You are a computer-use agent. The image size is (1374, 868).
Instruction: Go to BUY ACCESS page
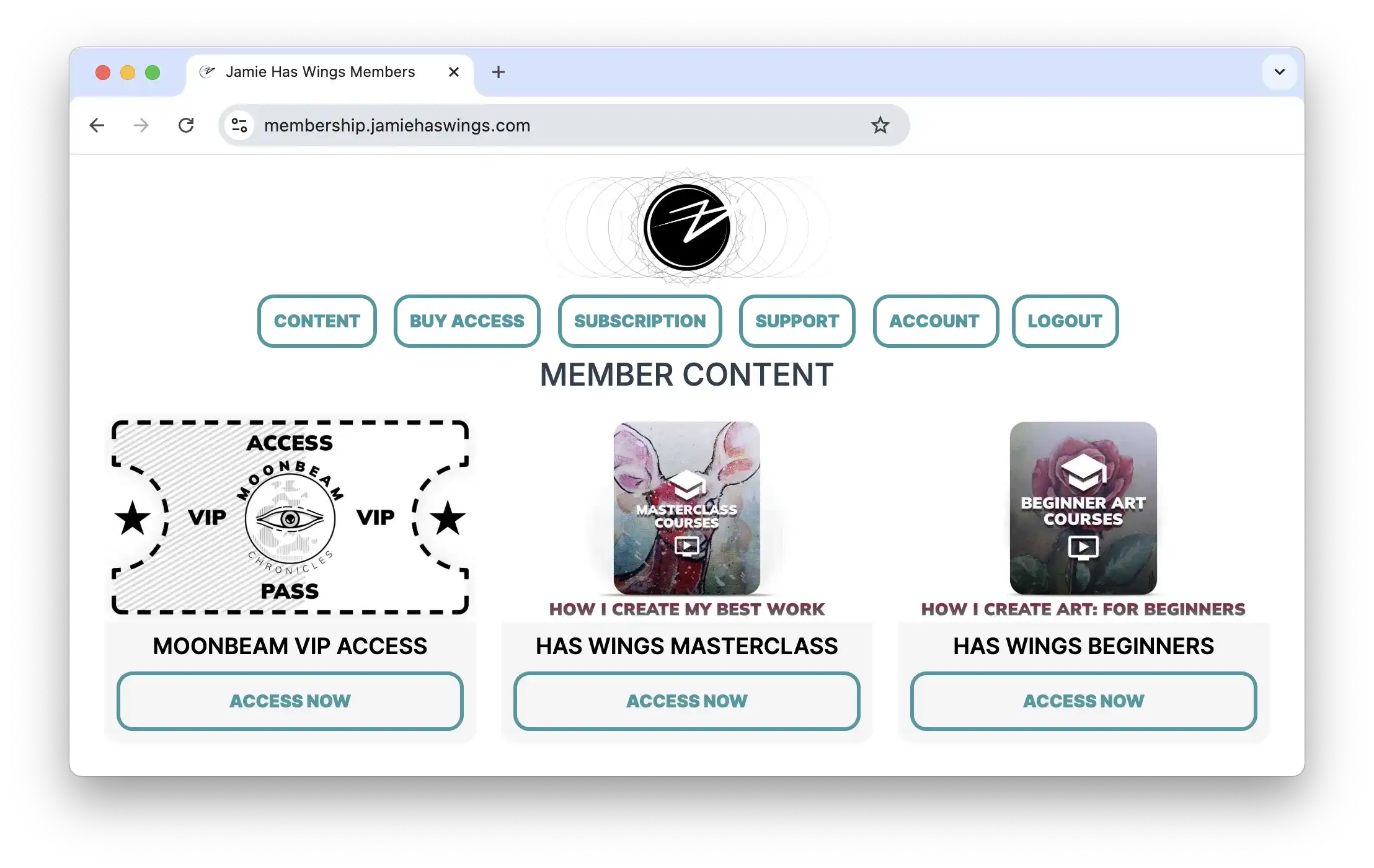pyautogui.click(x=467, y=321)
